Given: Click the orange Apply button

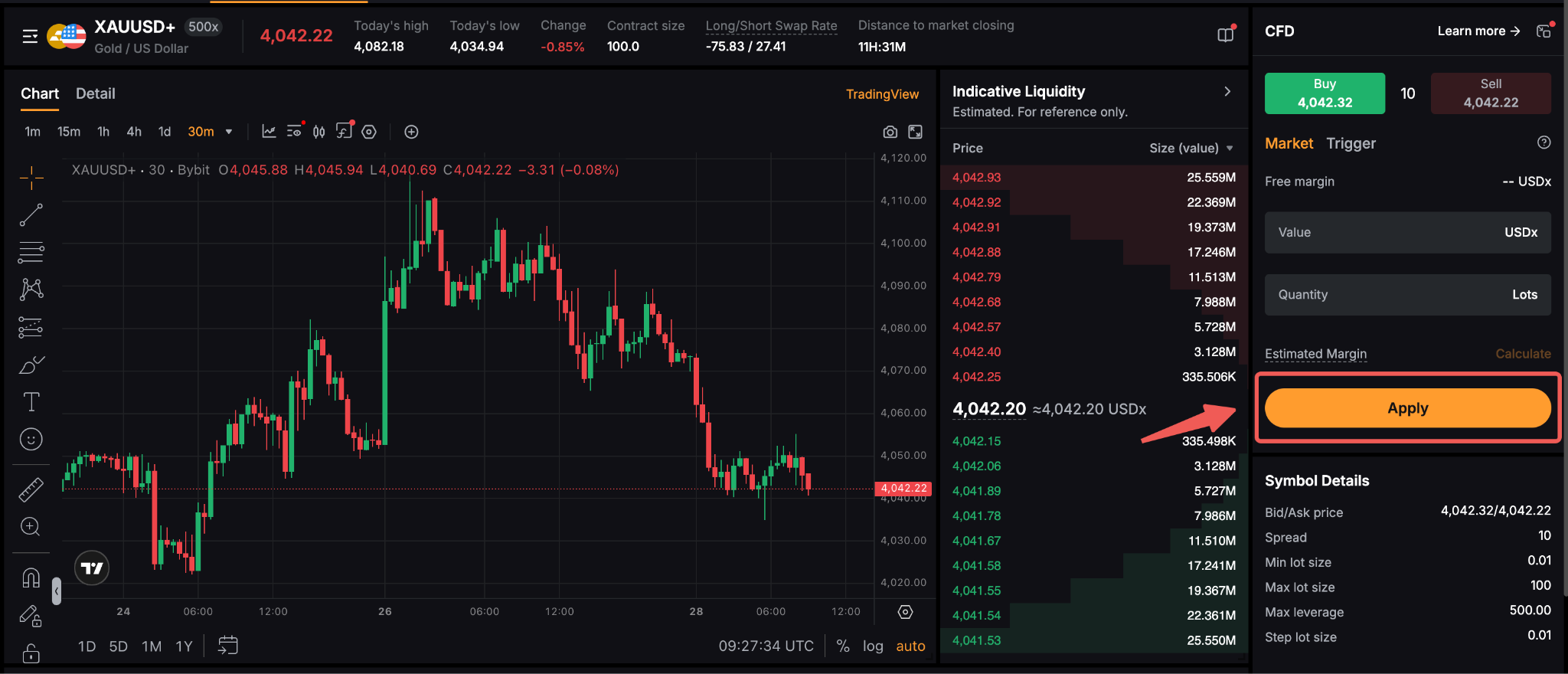Looking at the screenshot, I should (1407, 408).
